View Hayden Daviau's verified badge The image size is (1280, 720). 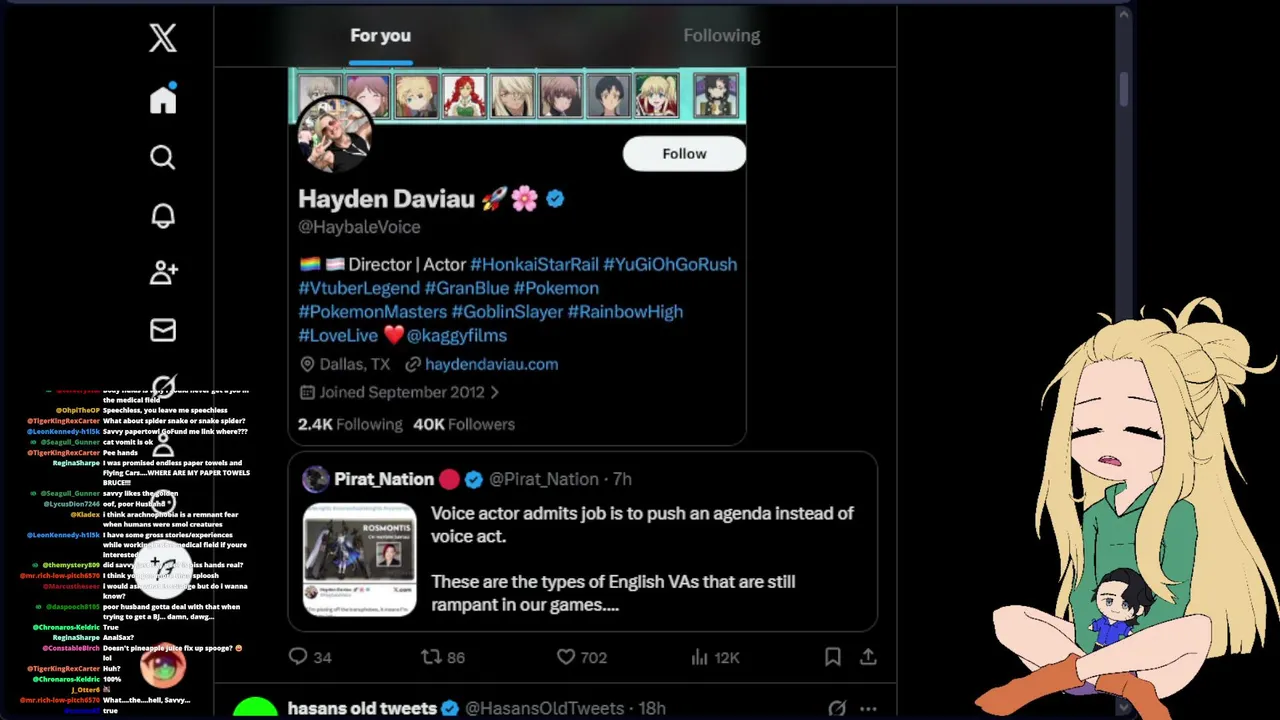(x=555, y=199)
